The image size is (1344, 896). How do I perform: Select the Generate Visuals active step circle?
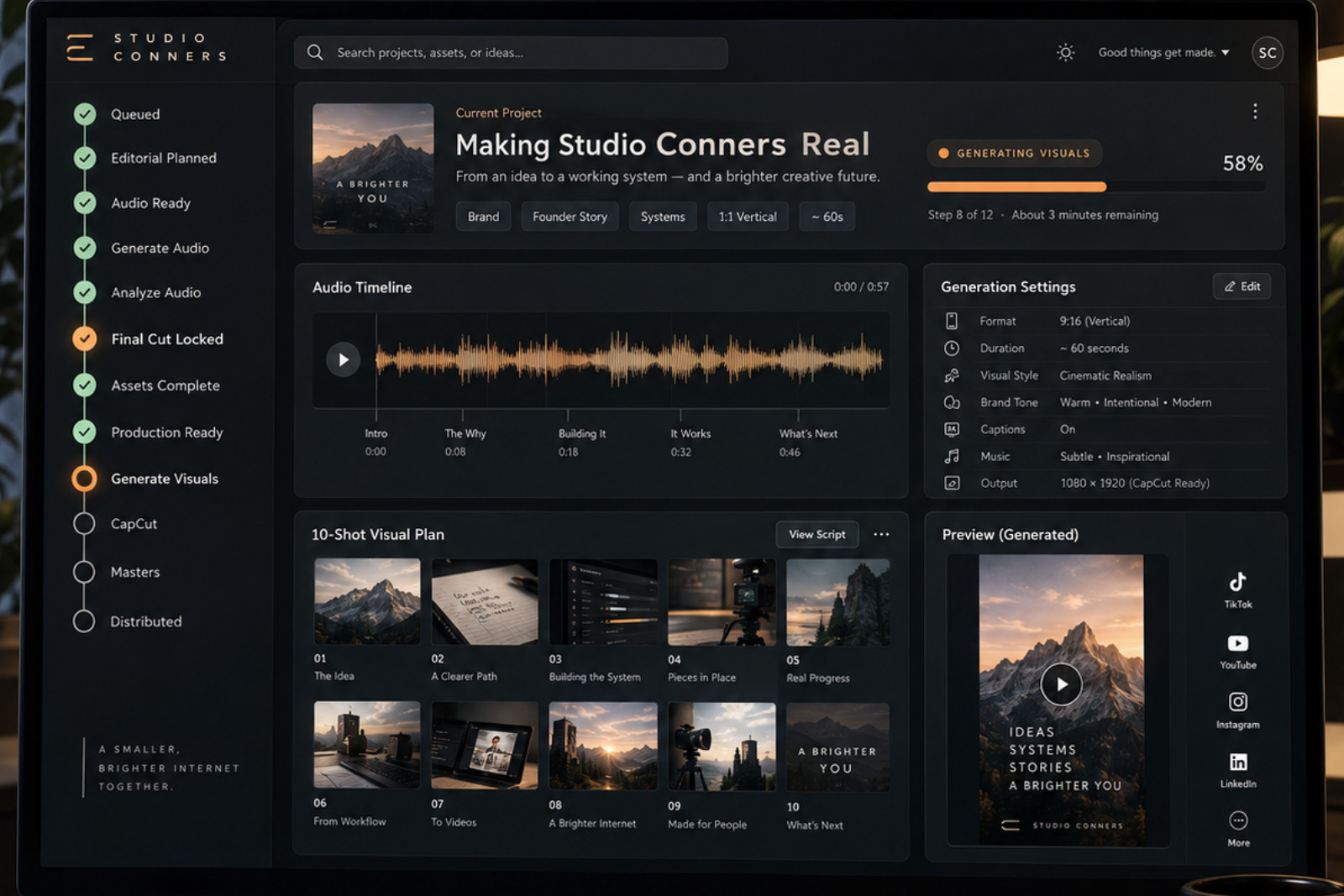[84, 478]
